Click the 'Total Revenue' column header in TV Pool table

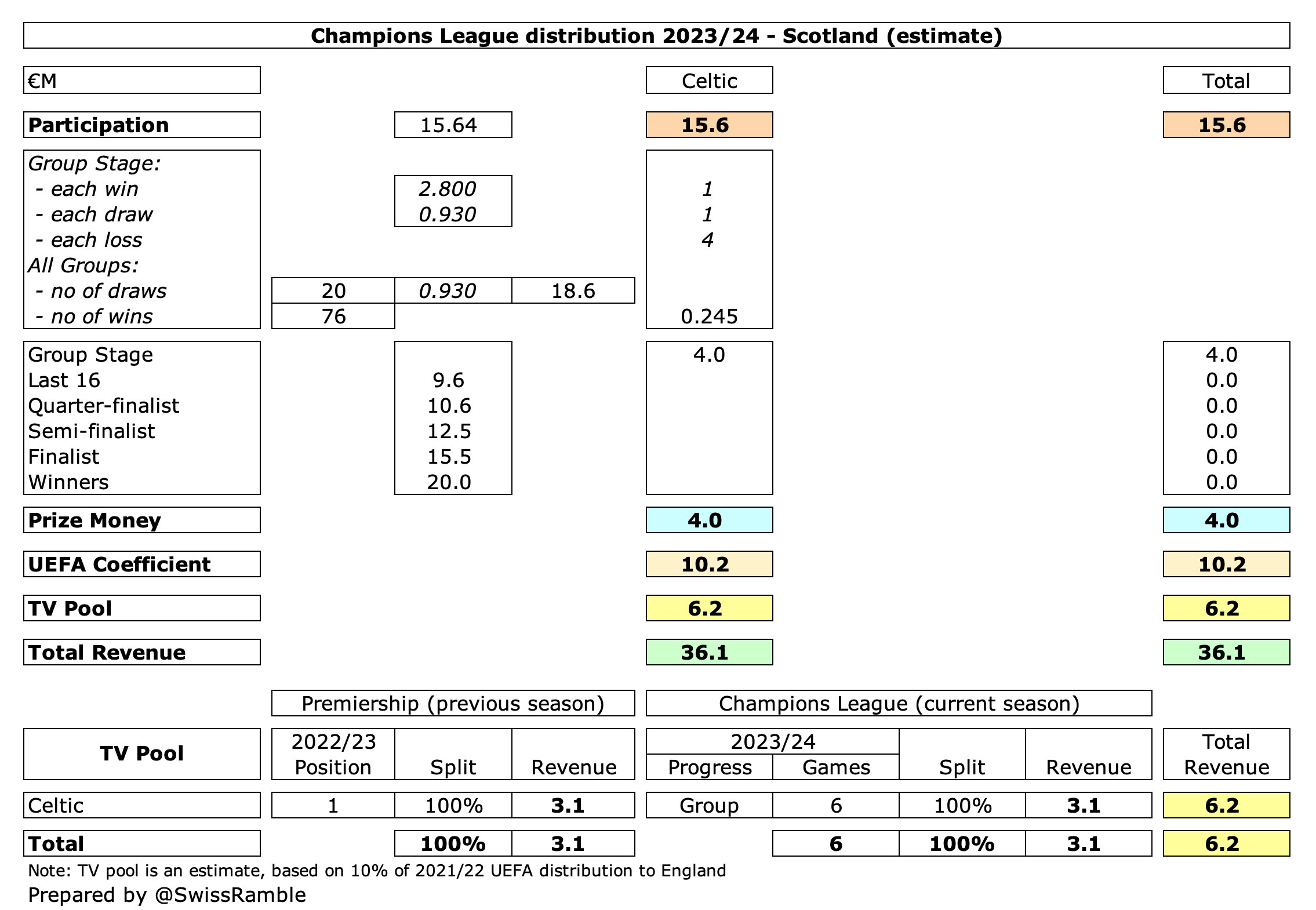1226,754
